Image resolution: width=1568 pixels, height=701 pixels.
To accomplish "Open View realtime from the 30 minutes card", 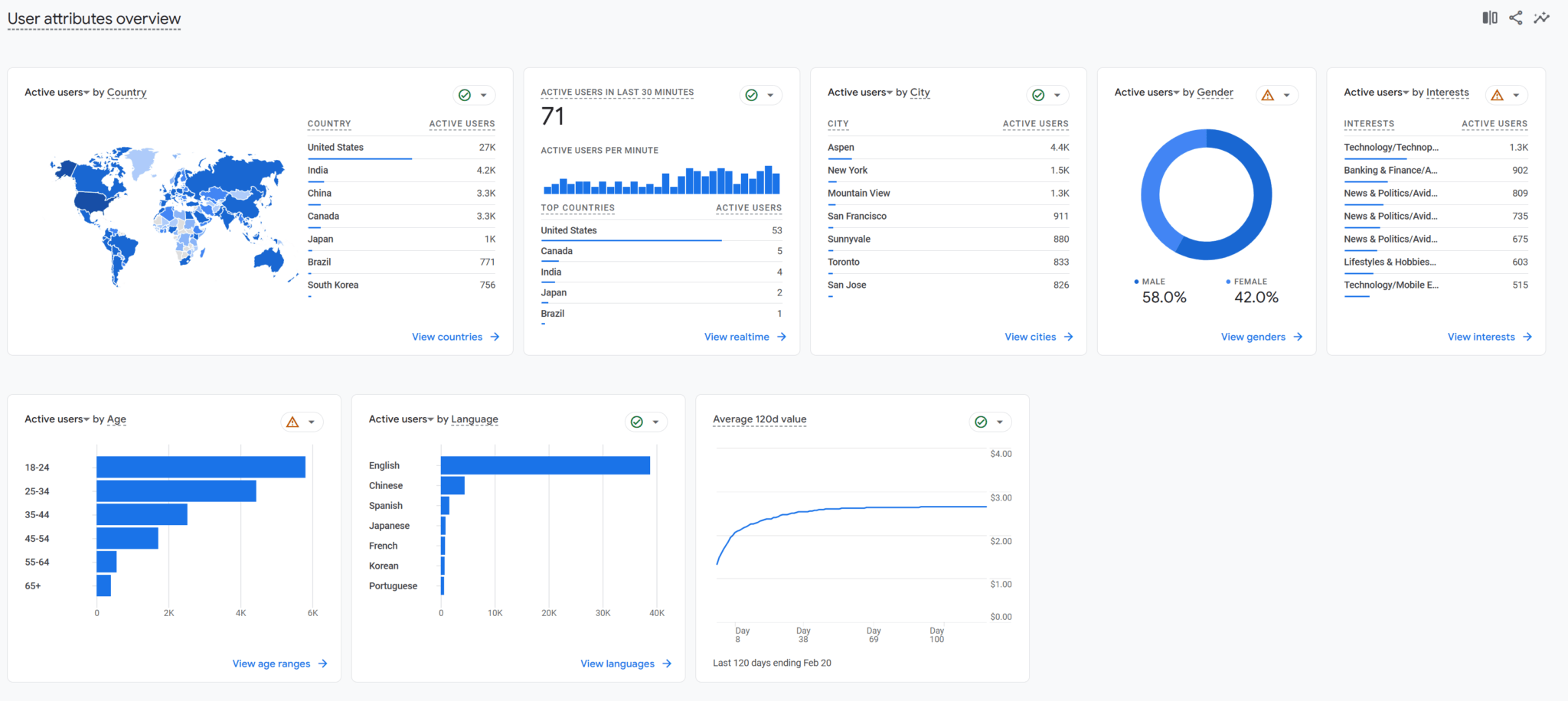I will click(744, 337).
